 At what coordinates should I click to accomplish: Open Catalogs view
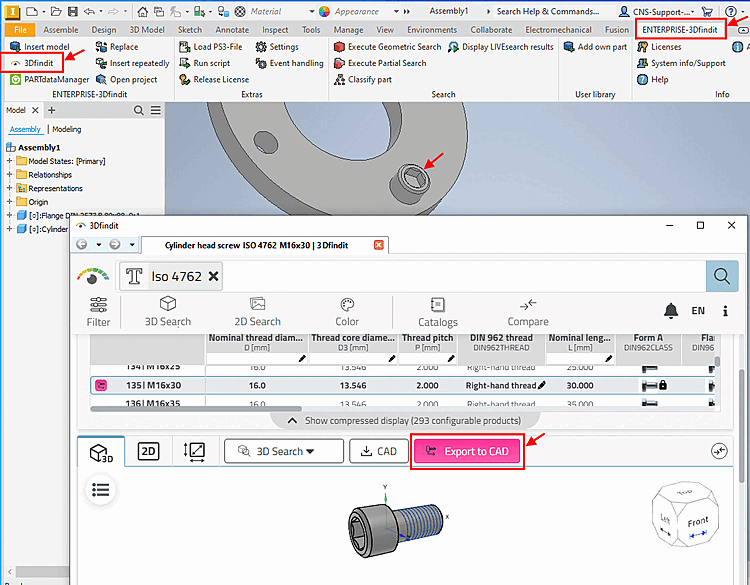point(438,312)
